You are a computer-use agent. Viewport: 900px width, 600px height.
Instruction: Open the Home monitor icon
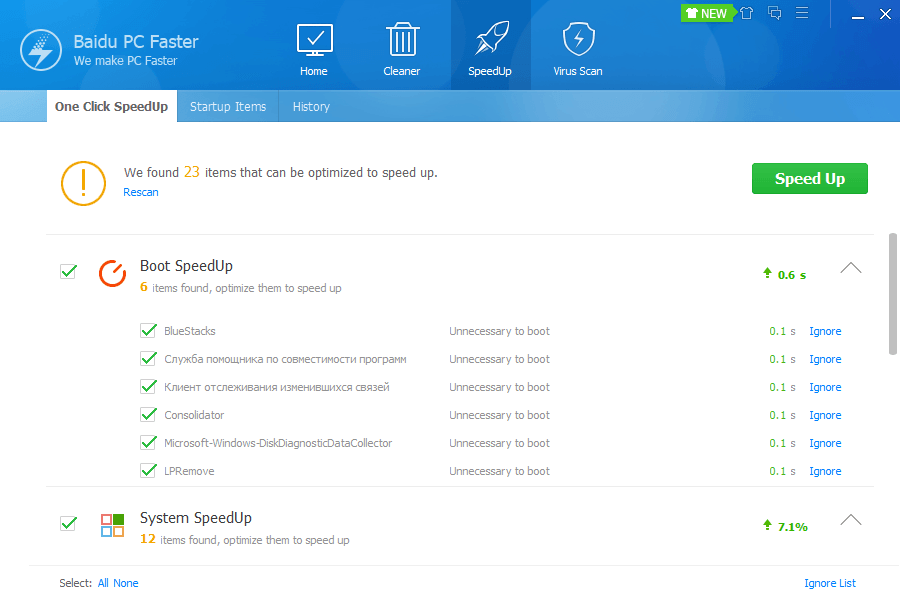(x=314, y=40)
